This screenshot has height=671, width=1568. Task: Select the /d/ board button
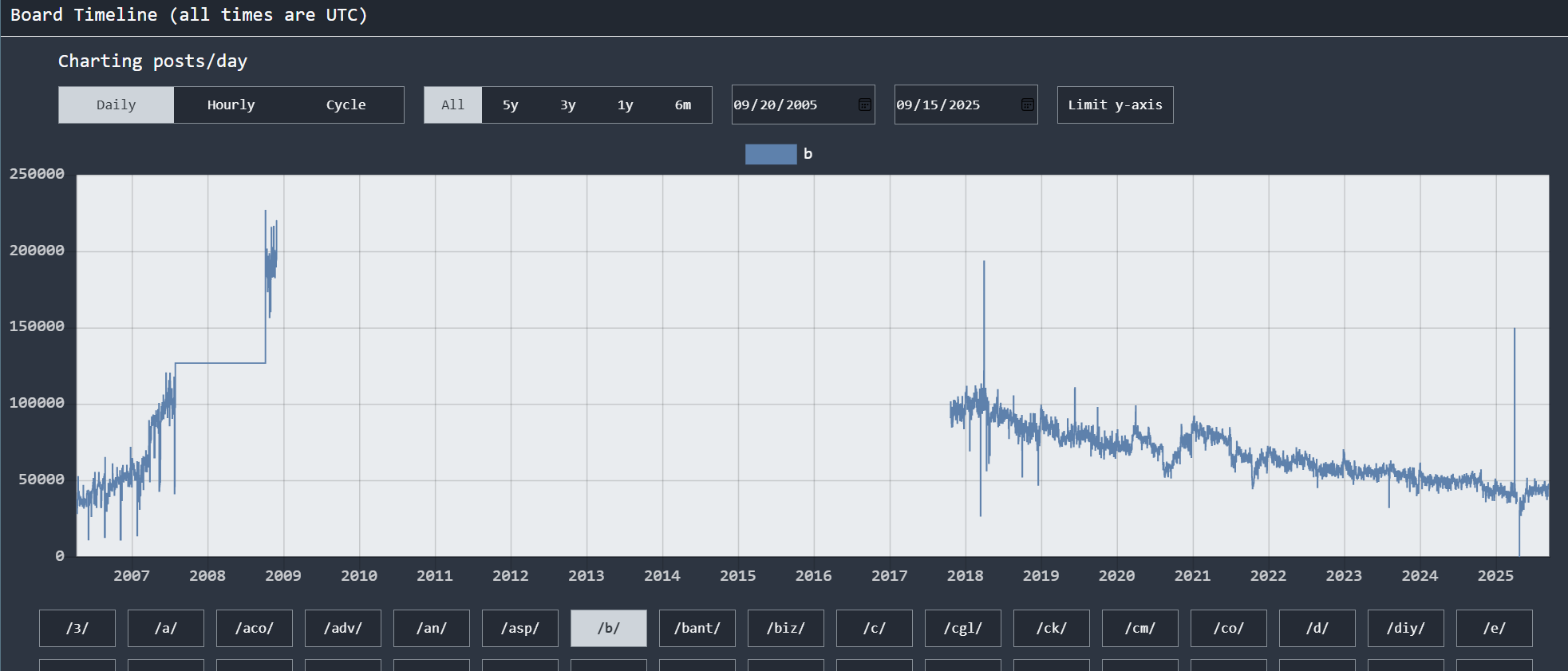(1317, 628)
